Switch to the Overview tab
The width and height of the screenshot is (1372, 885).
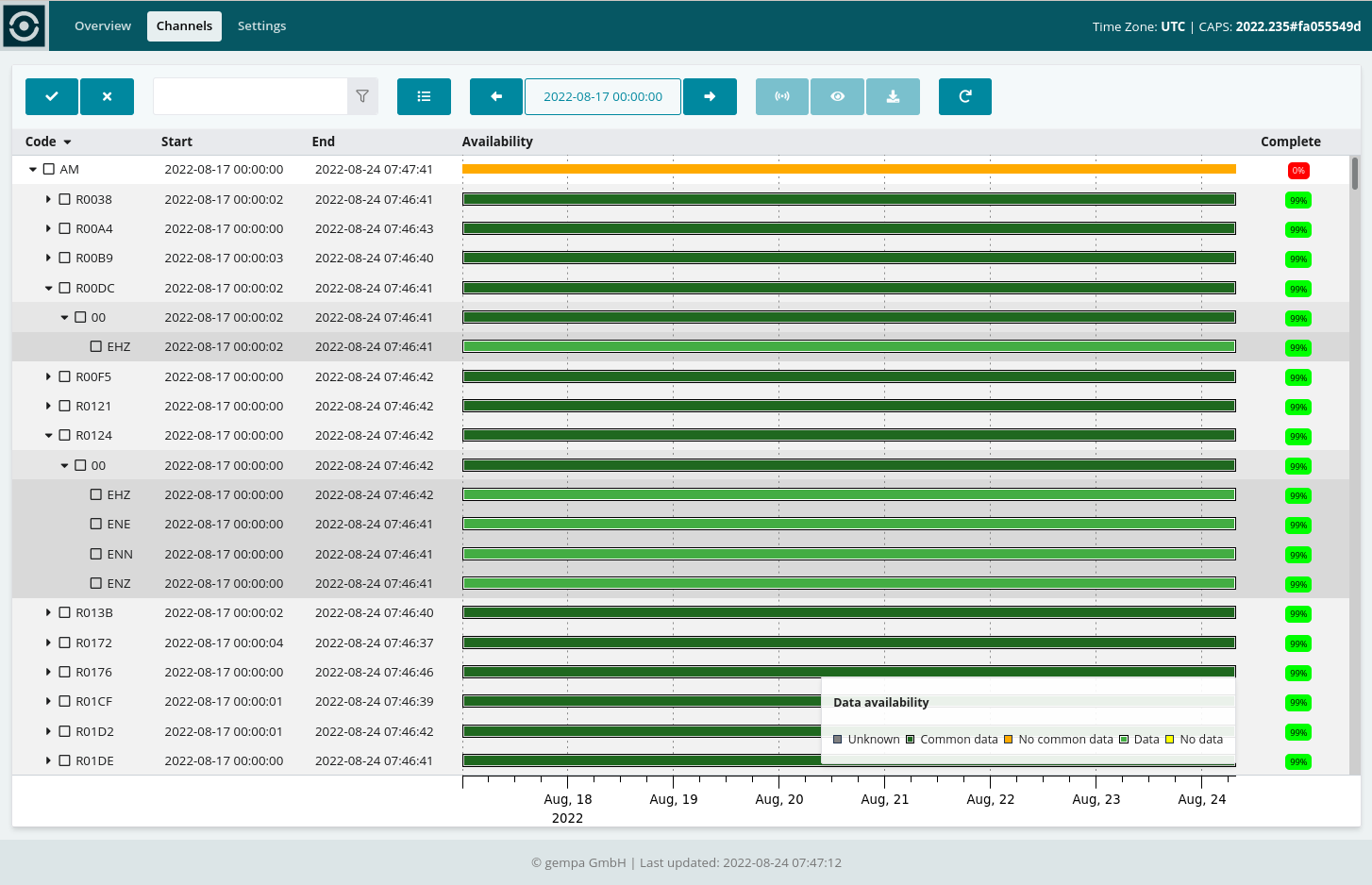pos(103,26)
